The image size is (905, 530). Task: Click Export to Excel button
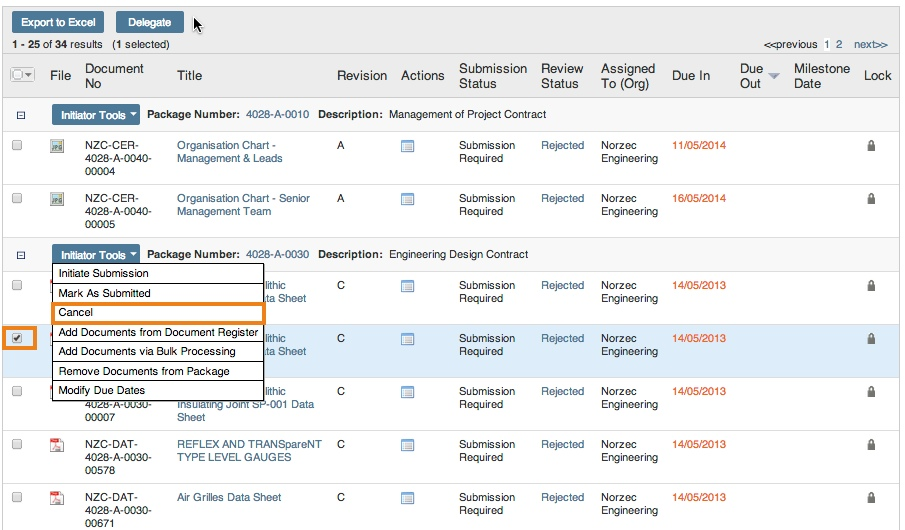(58, 22)
